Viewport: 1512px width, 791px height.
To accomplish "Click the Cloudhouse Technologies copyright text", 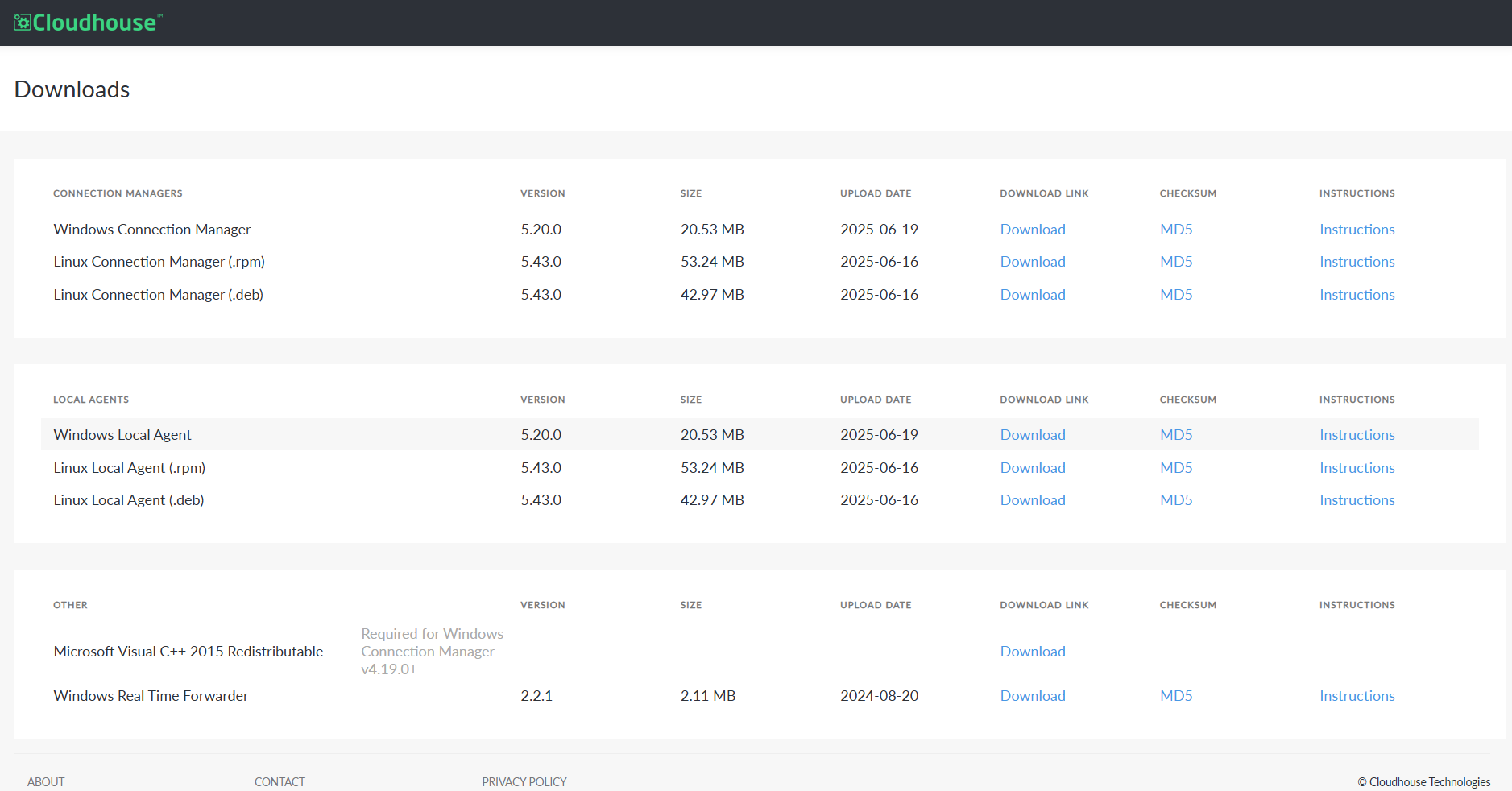I will (1424, 782).
